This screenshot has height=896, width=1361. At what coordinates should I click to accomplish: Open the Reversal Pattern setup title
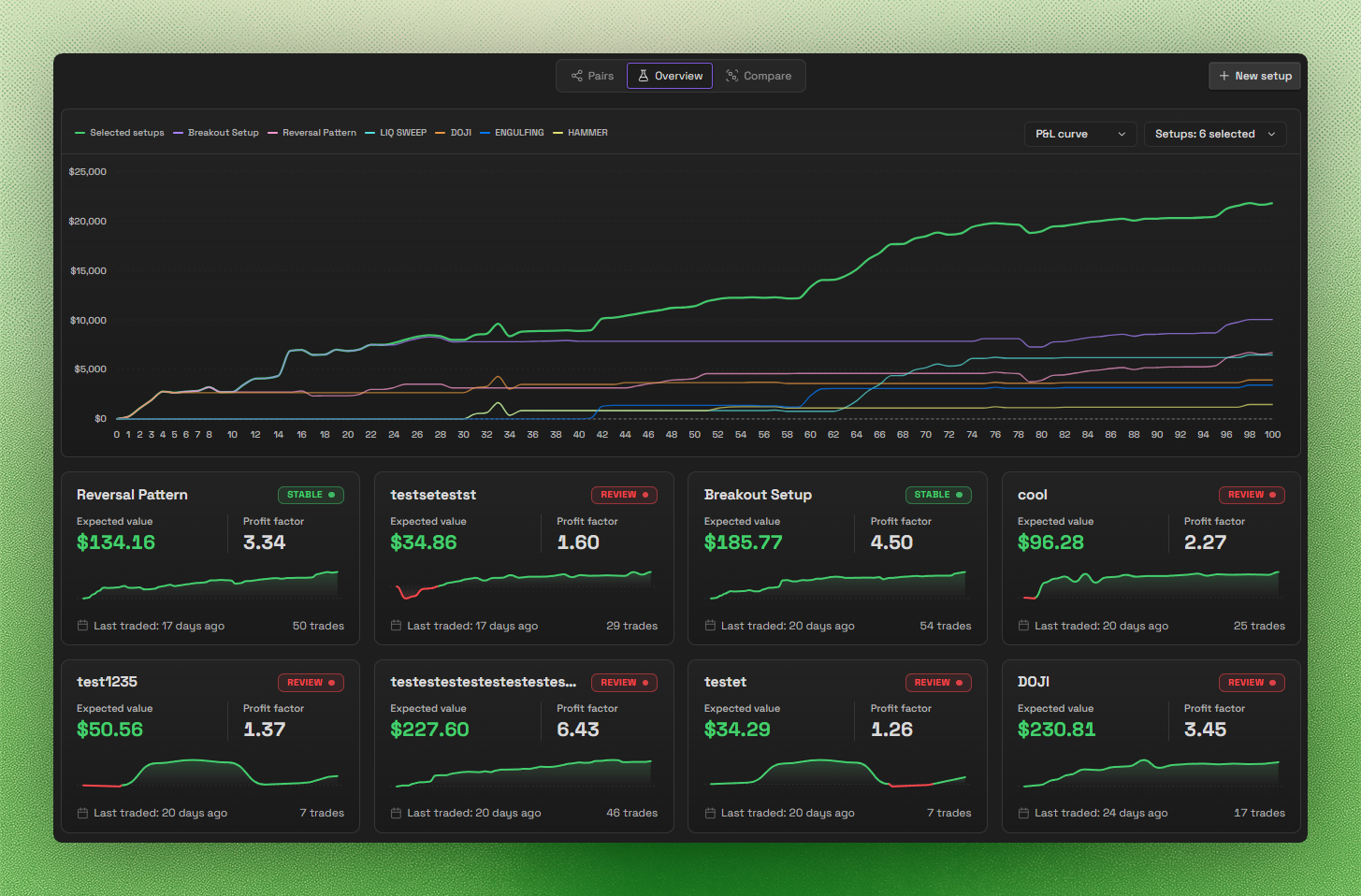132,495
